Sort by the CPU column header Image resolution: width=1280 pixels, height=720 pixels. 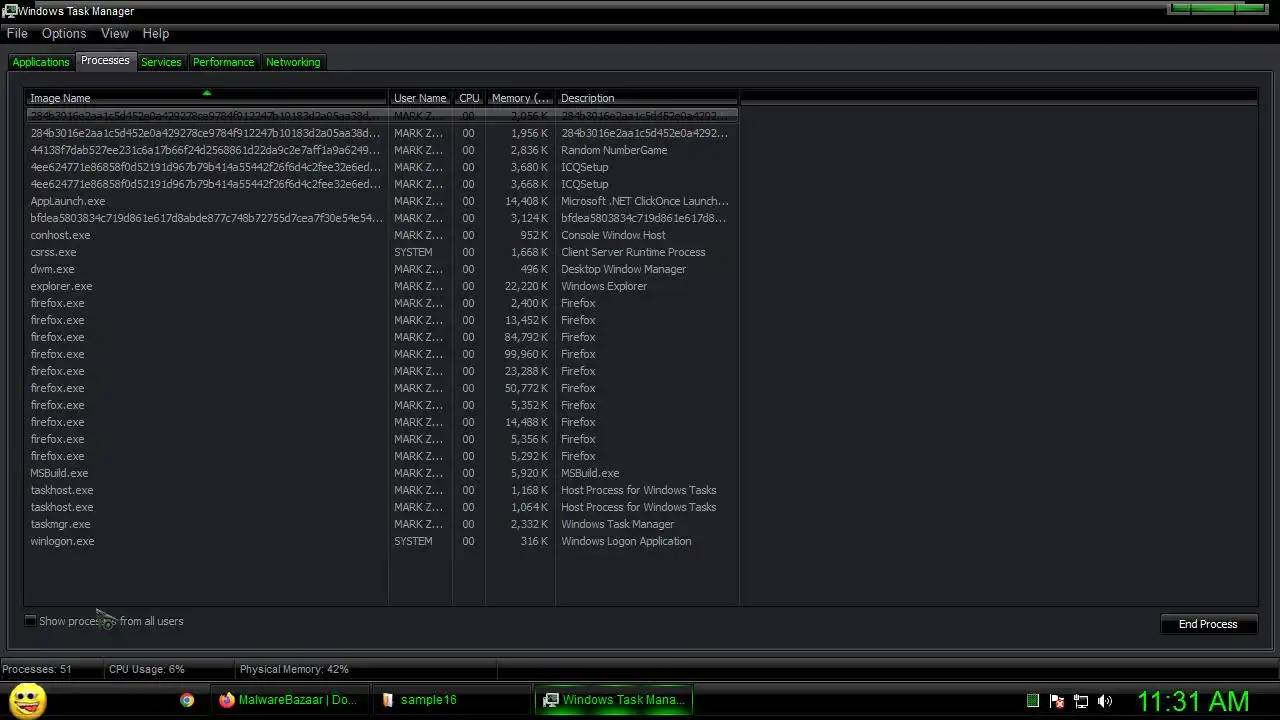pos(469,98)
